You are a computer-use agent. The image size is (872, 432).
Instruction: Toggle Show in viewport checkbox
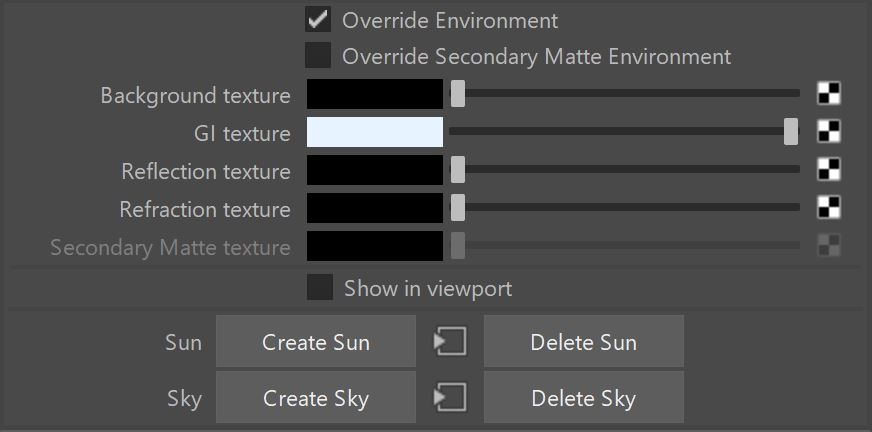[x=320, y=287]
